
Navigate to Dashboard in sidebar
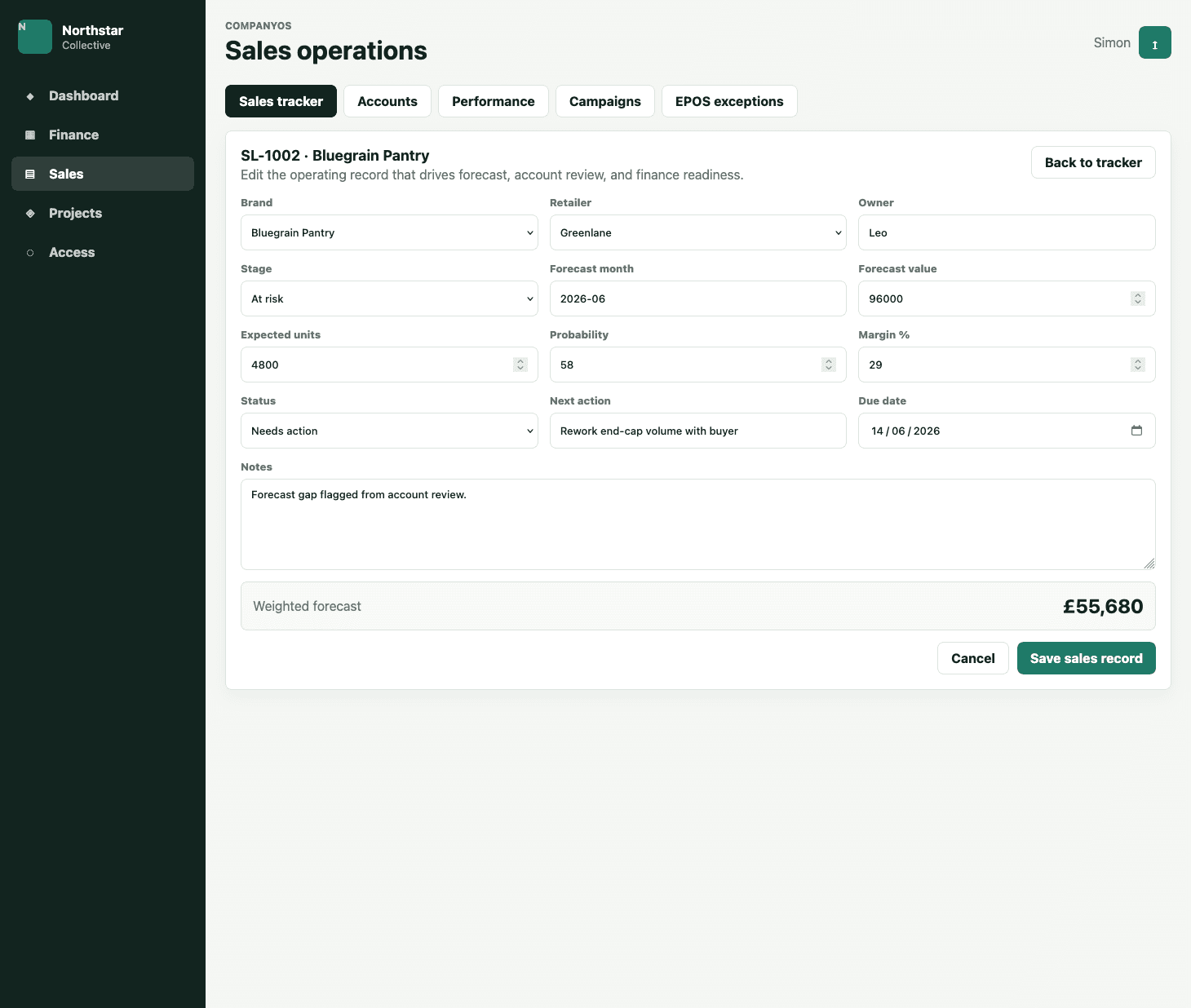(x=103, y=95)
